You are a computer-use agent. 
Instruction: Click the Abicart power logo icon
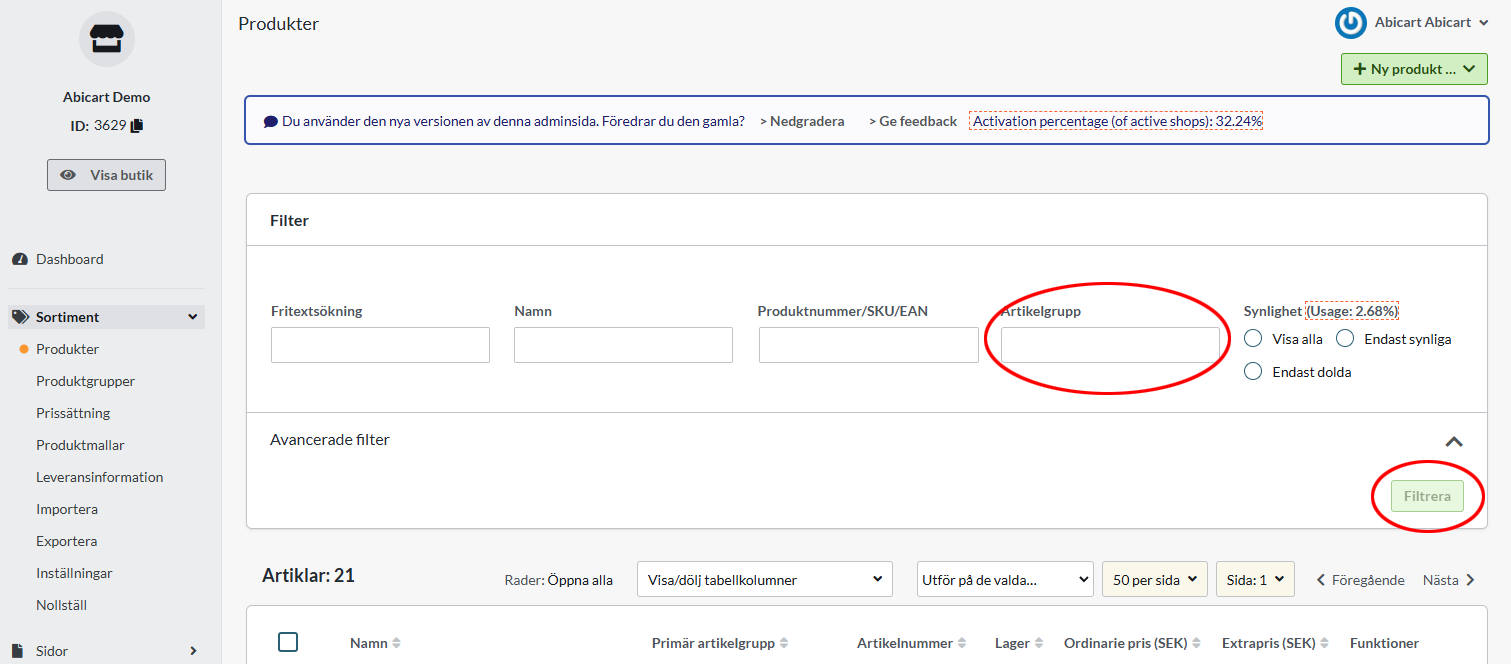pos(1350,23)
